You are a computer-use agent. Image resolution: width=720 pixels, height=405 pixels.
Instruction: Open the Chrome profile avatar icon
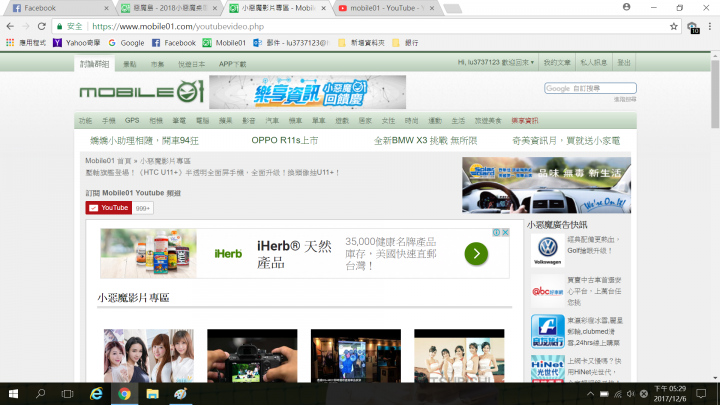(x=626, y=7)
